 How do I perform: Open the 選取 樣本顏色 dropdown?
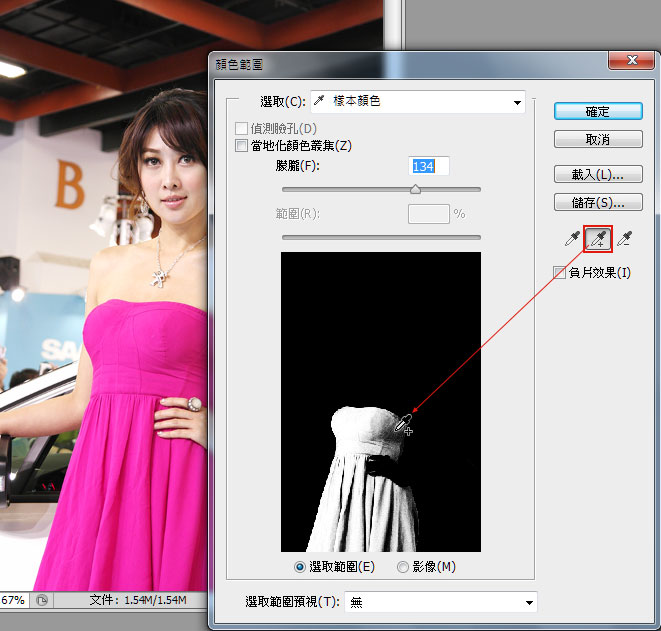[418, 102]
